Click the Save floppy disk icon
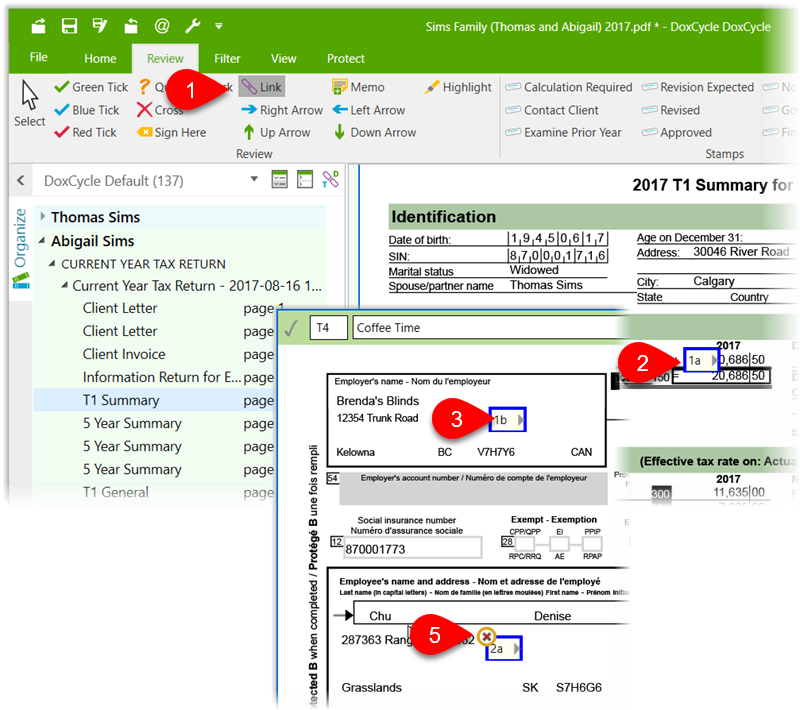This screenshot has width=800, height=710. (x=69, y=26)
